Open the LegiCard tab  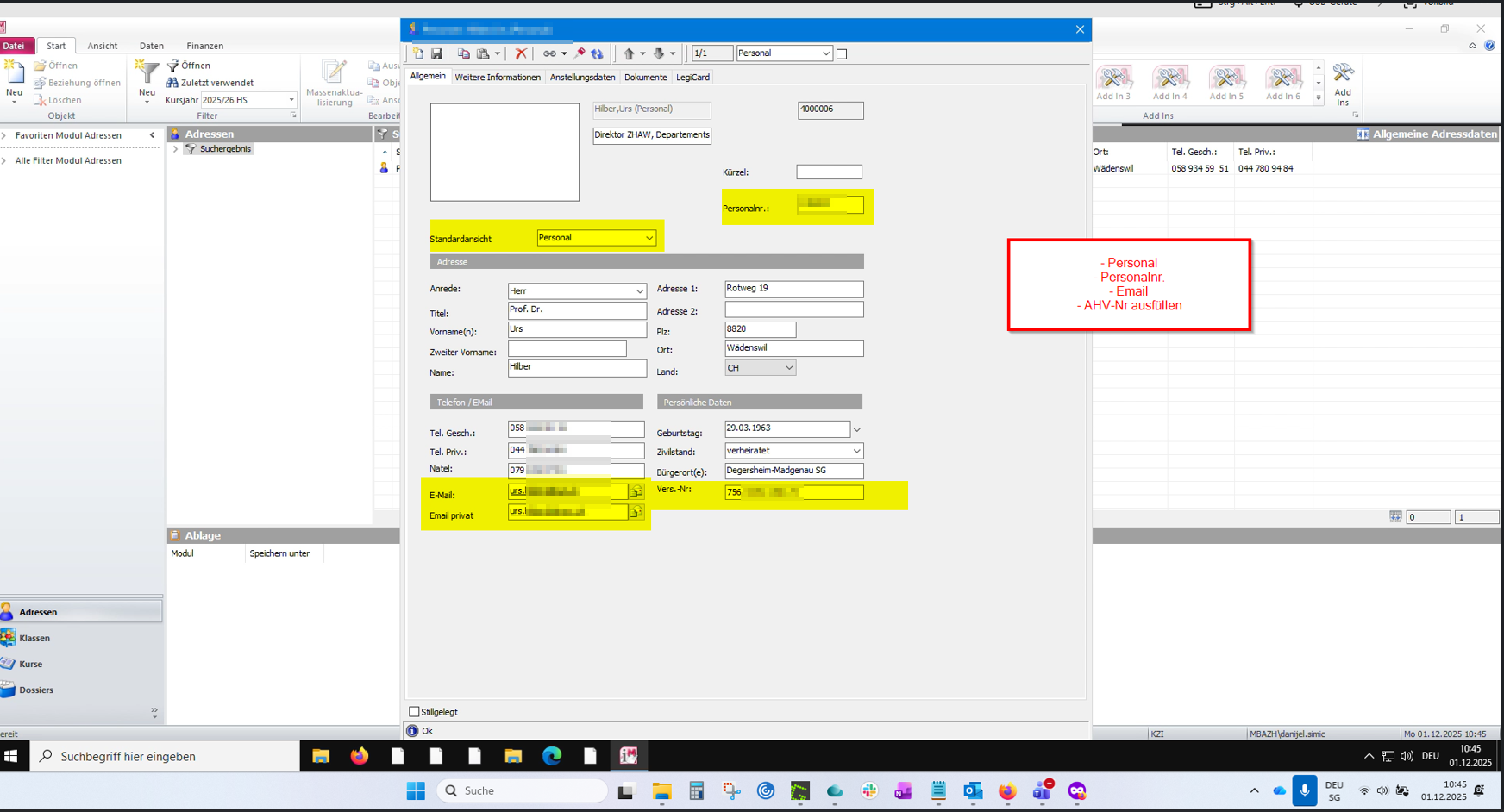click(692, 78)
